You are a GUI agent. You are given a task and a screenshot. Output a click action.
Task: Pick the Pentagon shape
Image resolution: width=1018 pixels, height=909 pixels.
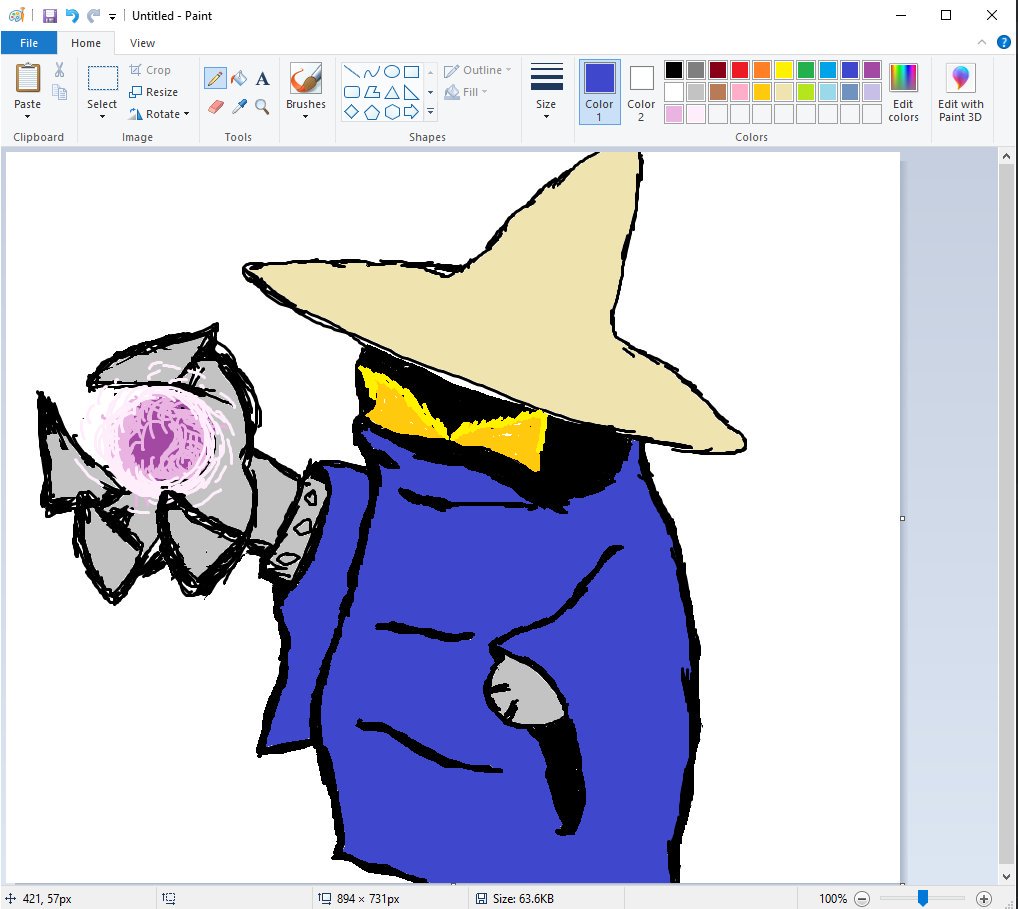371,112
